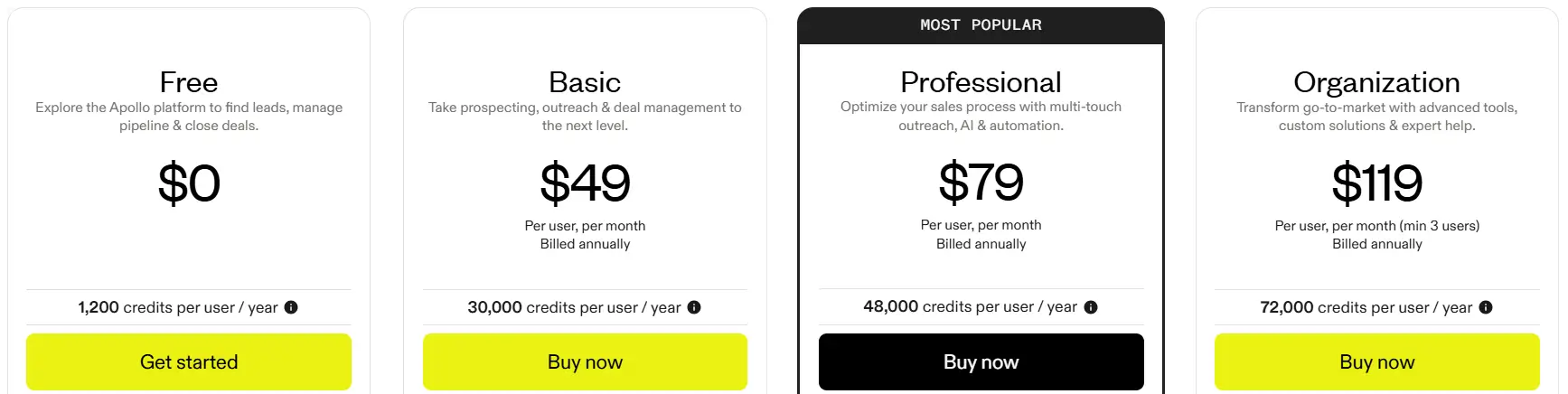This screenshot has width=1568, height=394.
Task: Buy the Basic plan now
Action: (x=585, y=361)
